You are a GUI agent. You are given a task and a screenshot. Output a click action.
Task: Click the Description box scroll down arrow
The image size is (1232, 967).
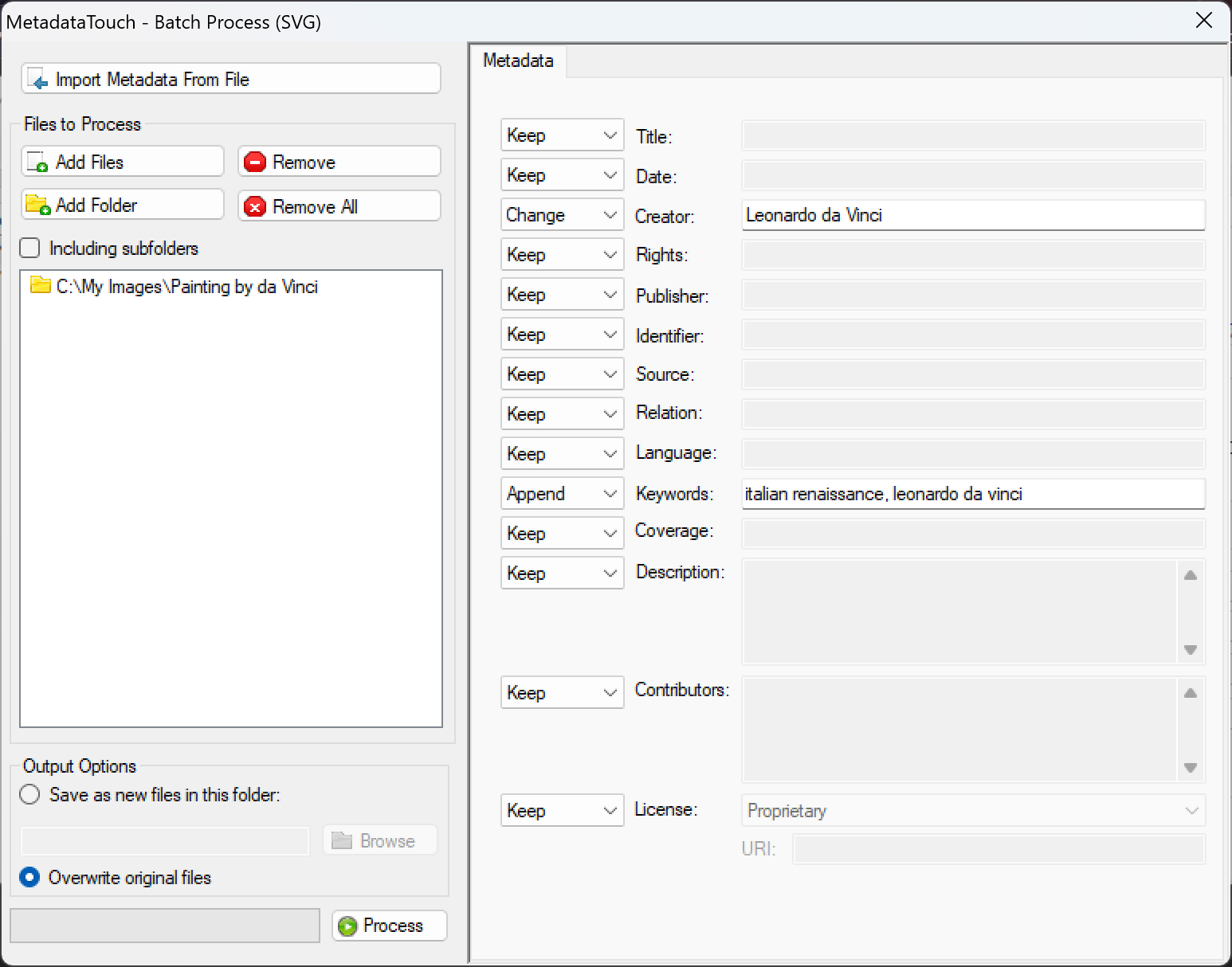pyautogui.click(x=1191, y=649)
